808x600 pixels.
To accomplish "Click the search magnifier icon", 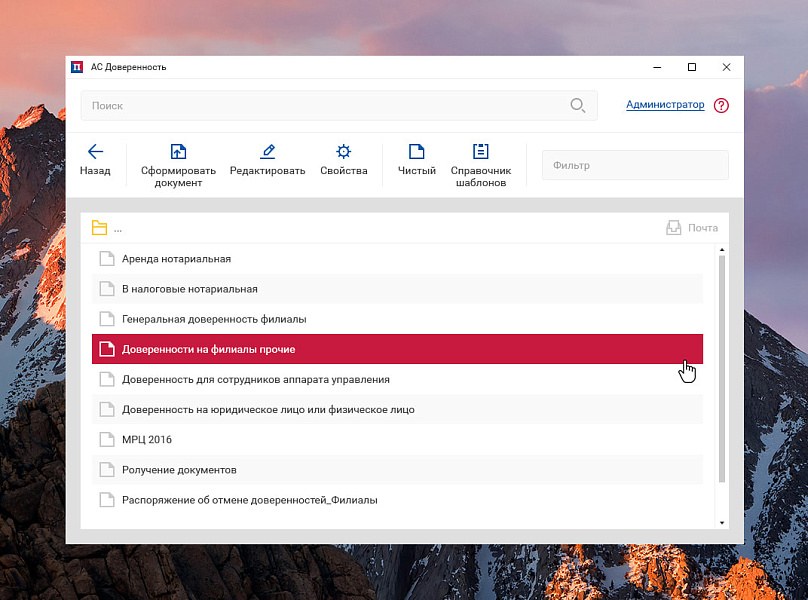I will (x=578, y=105).
